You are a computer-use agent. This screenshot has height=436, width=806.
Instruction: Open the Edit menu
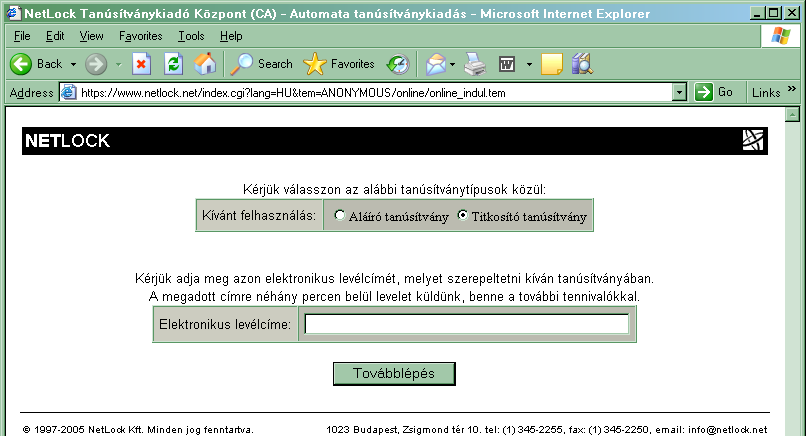point(55,36)
